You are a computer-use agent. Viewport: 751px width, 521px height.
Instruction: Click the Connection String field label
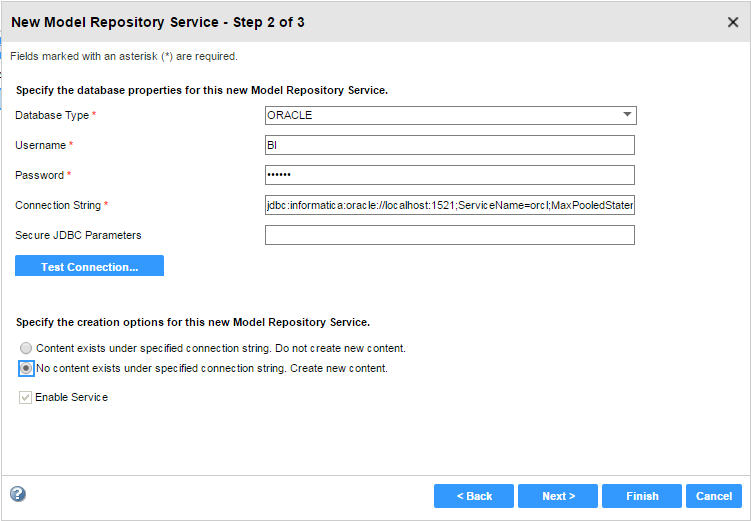click(x=58, y=205)
